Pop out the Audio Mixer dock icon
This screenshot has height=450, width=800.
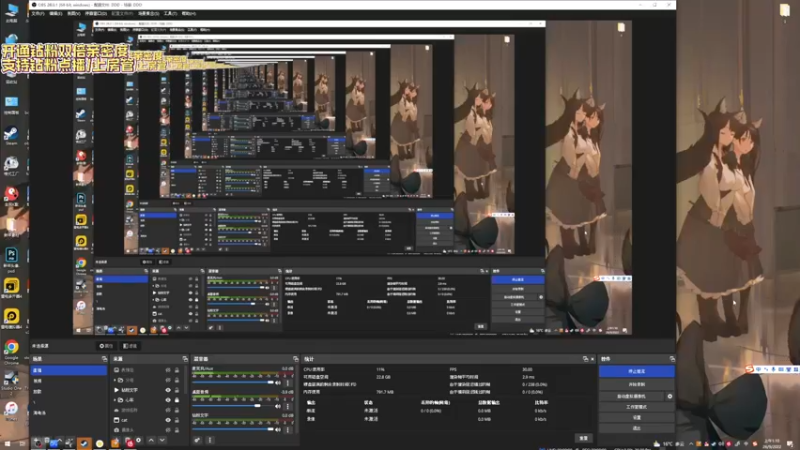tap(295, 359)
